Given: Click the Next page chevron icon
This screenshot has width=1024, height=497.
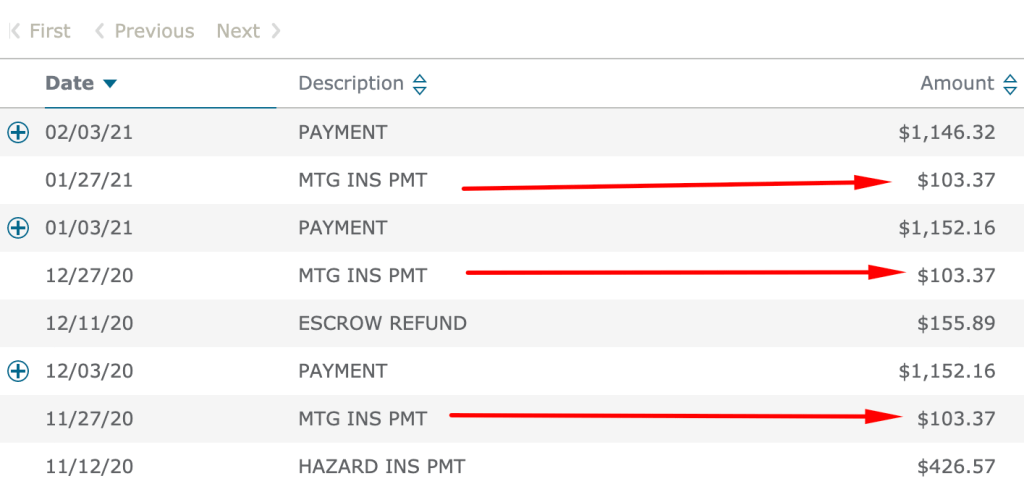Looking at the screenshot, I should (x=276, y=31).
